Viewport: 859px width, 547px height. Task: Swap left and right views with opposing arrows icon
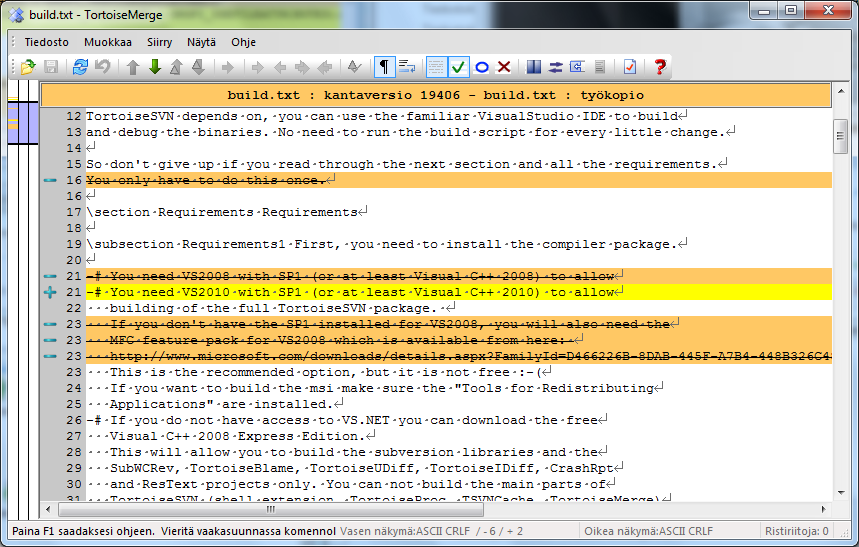(556, 67)
